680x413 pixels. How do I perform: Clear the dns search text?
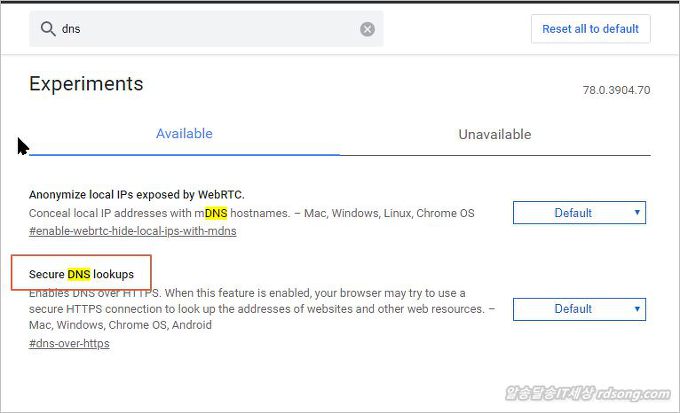point(367,29)
